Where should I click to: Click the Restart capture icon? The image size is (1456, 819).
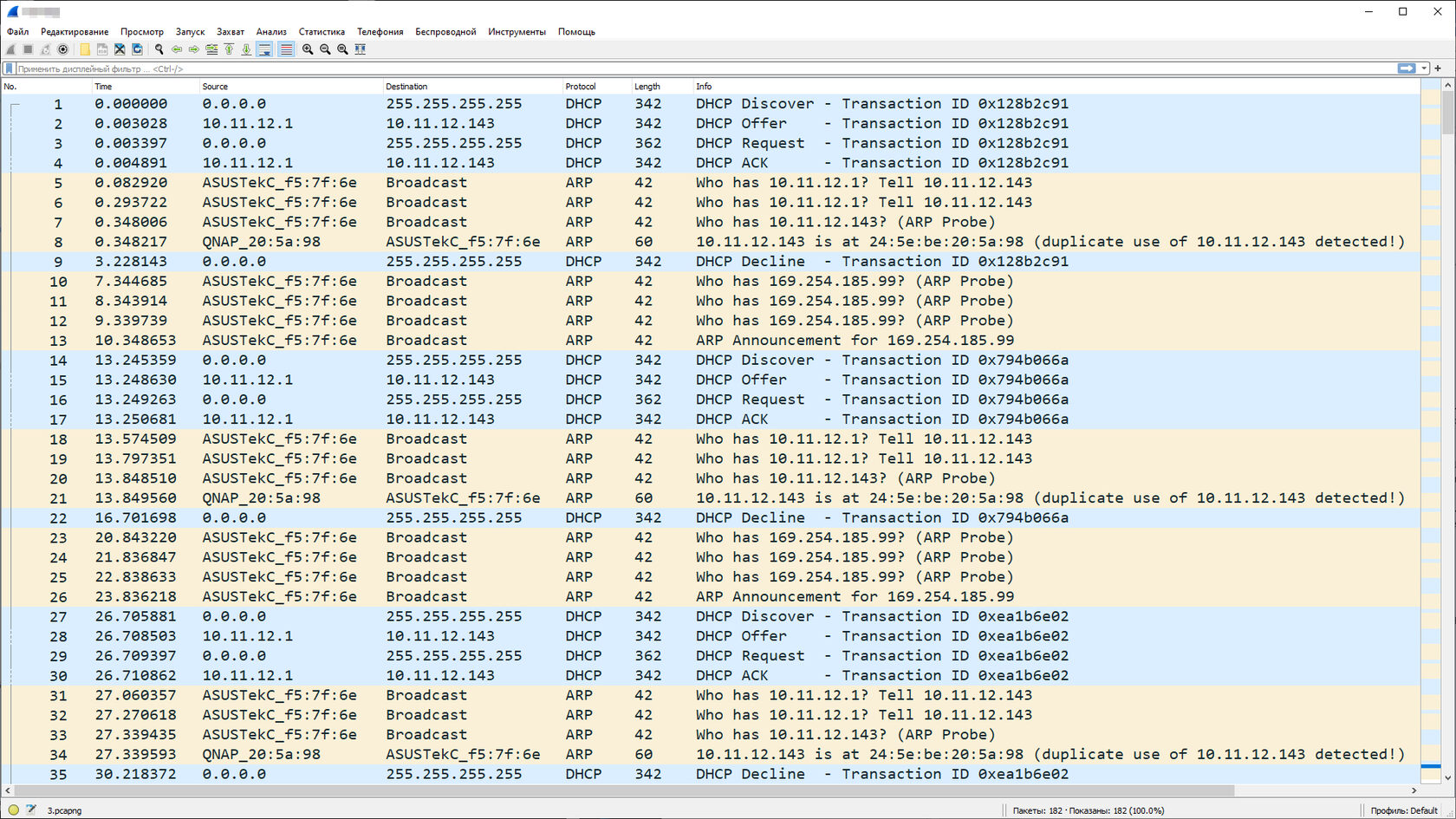click(x=45, y=49)
